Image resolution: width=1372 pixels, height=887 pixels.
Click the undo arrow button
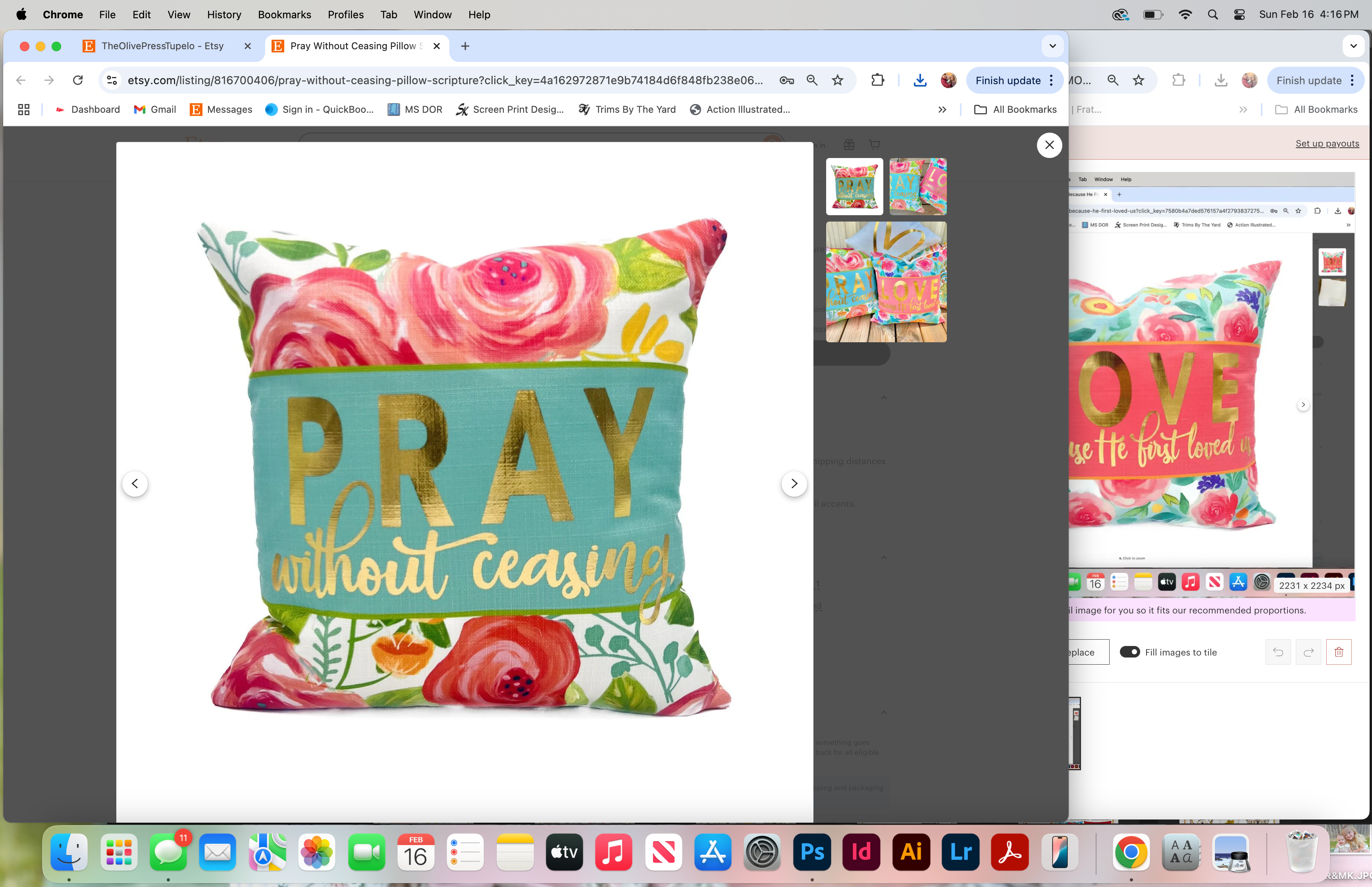click(x=1278, y=652)
